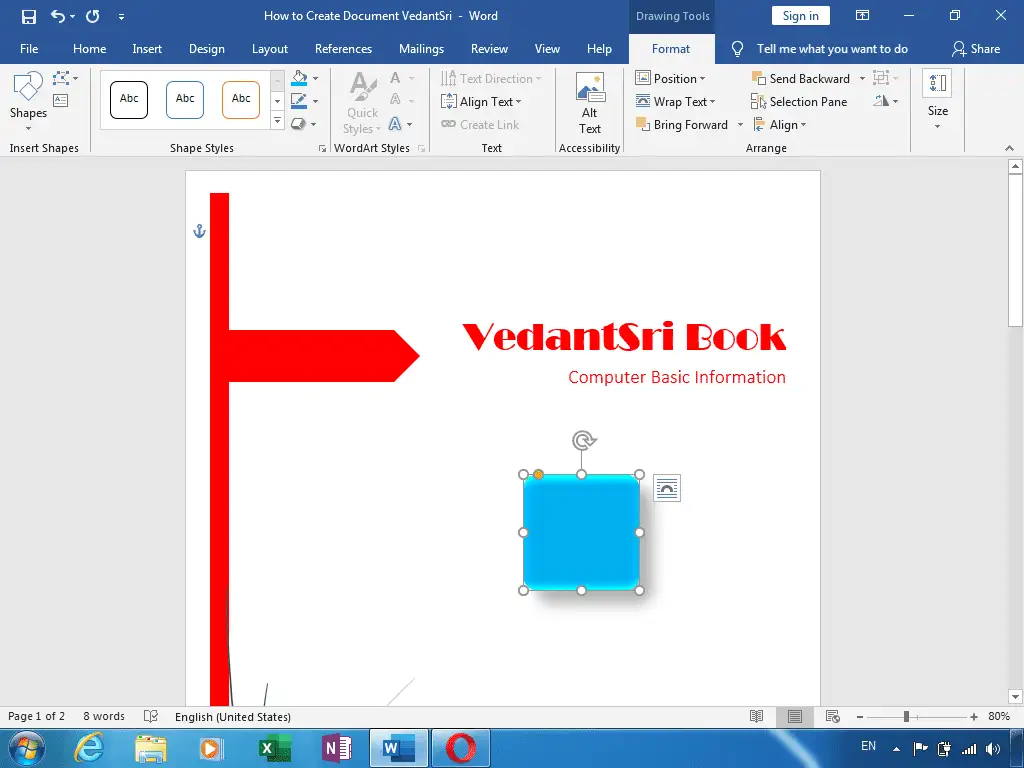
Task: Undo the last action
Action: tap(57, 16)
